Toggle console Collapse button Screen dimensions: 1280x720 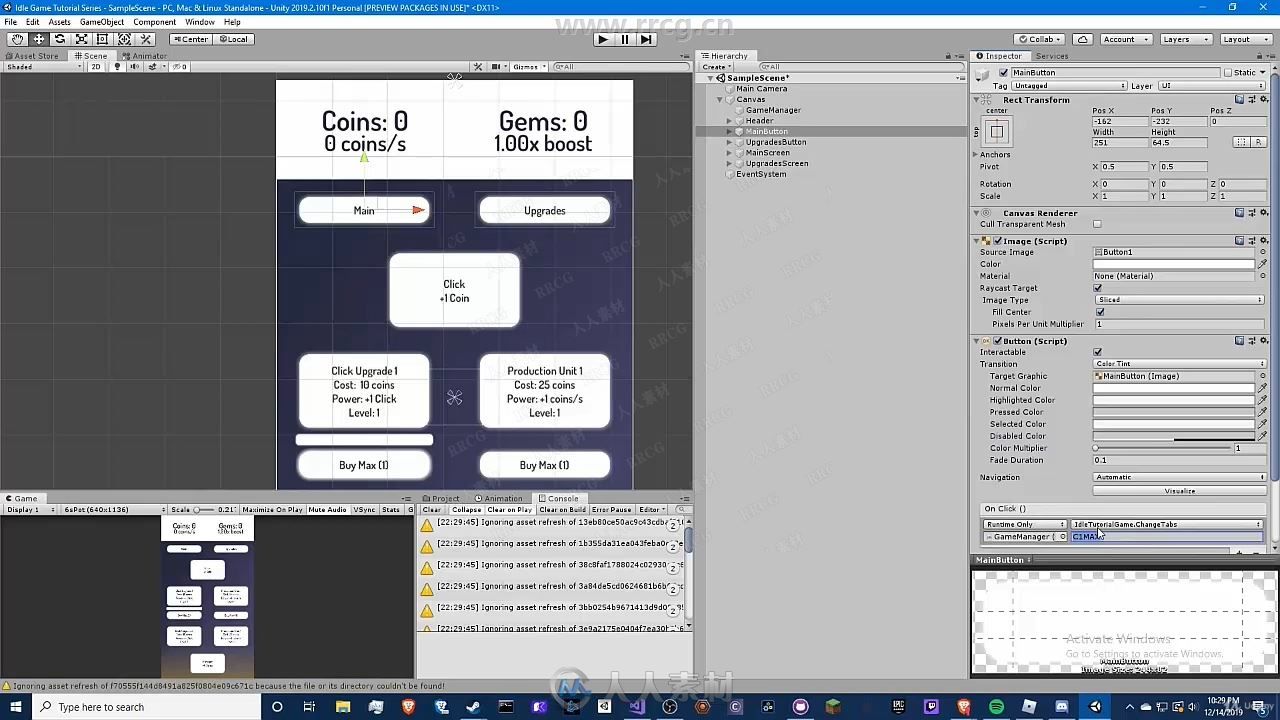point(466,510)
